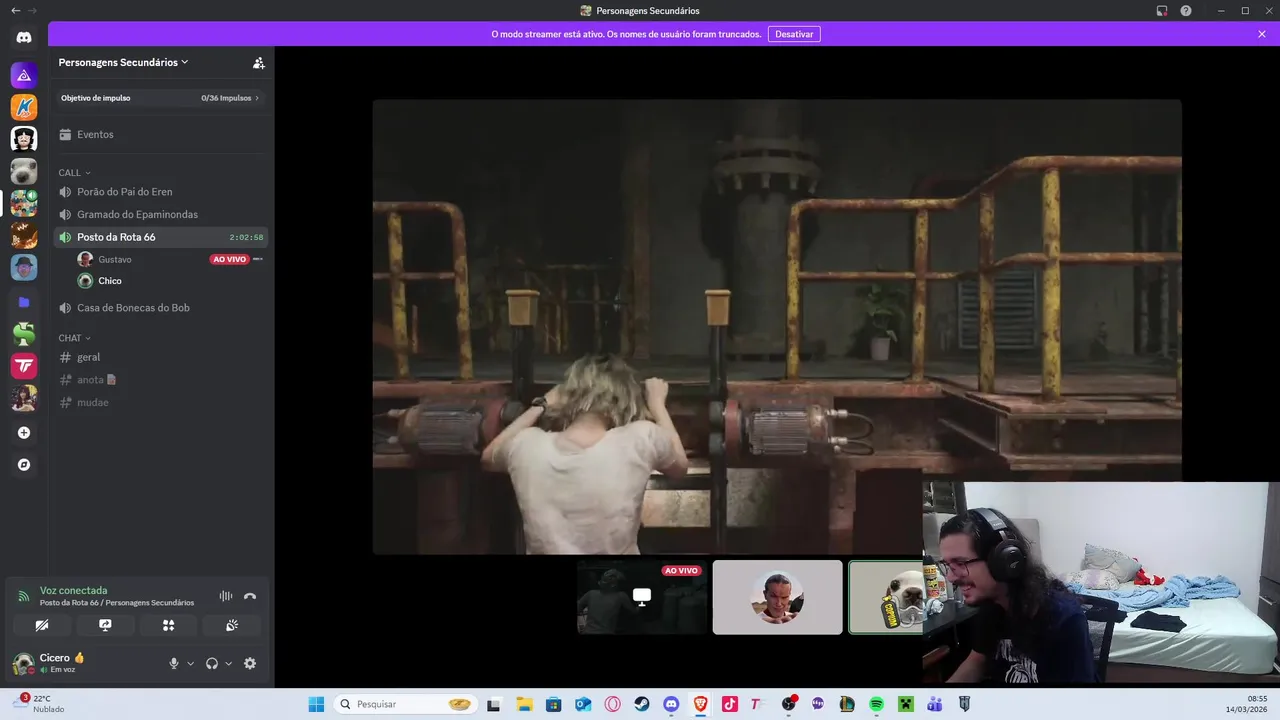Click the Voz conectada status text
Screen dimensions: 1280x720
(73, 590)
